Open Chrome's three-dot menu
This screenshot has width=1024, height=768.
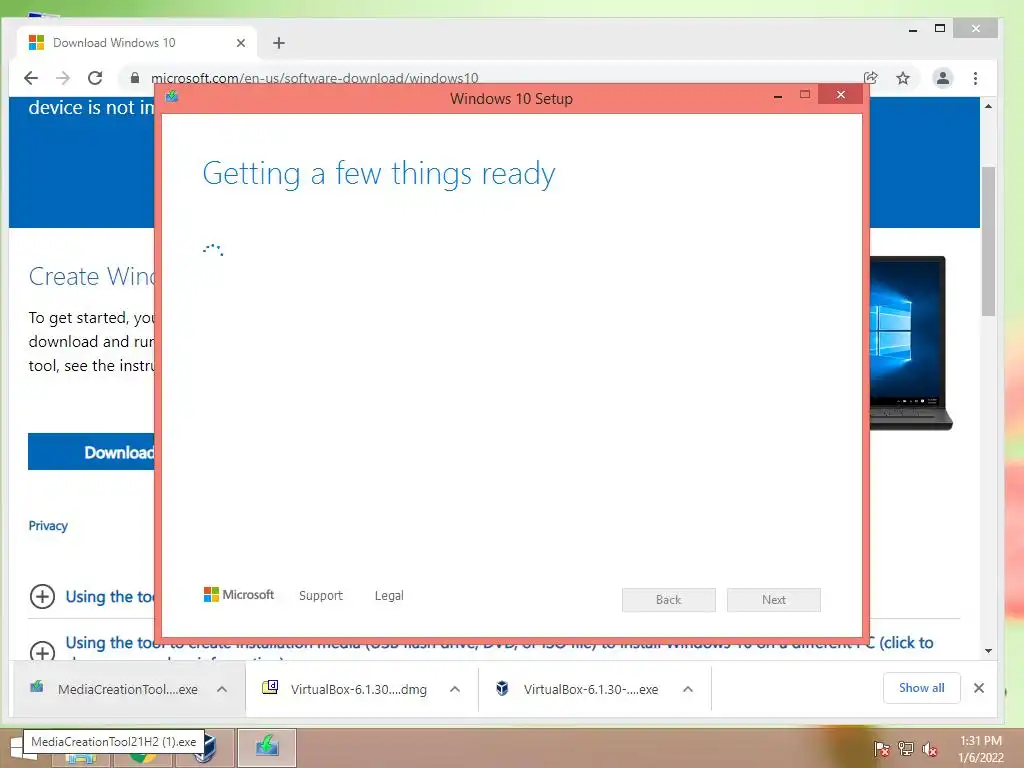975,78
